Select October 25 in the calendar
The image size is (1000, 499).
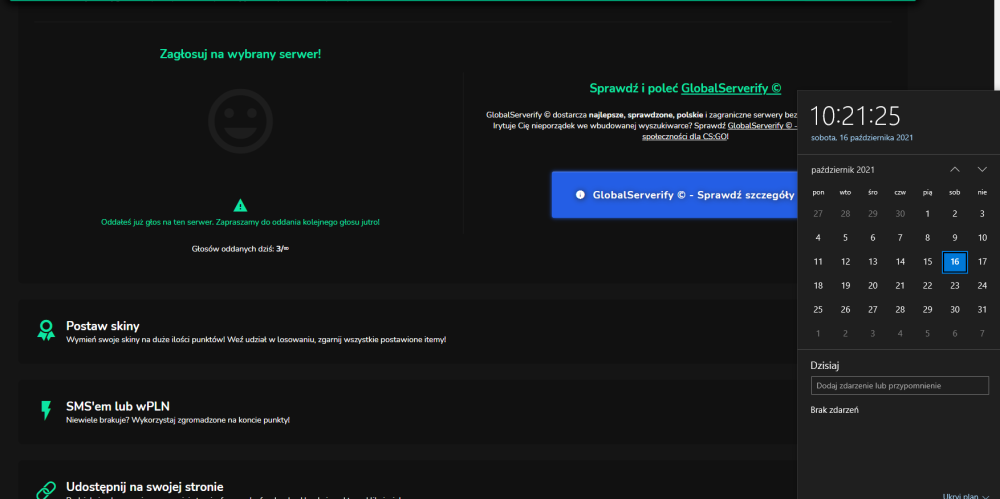coord(818,309)
